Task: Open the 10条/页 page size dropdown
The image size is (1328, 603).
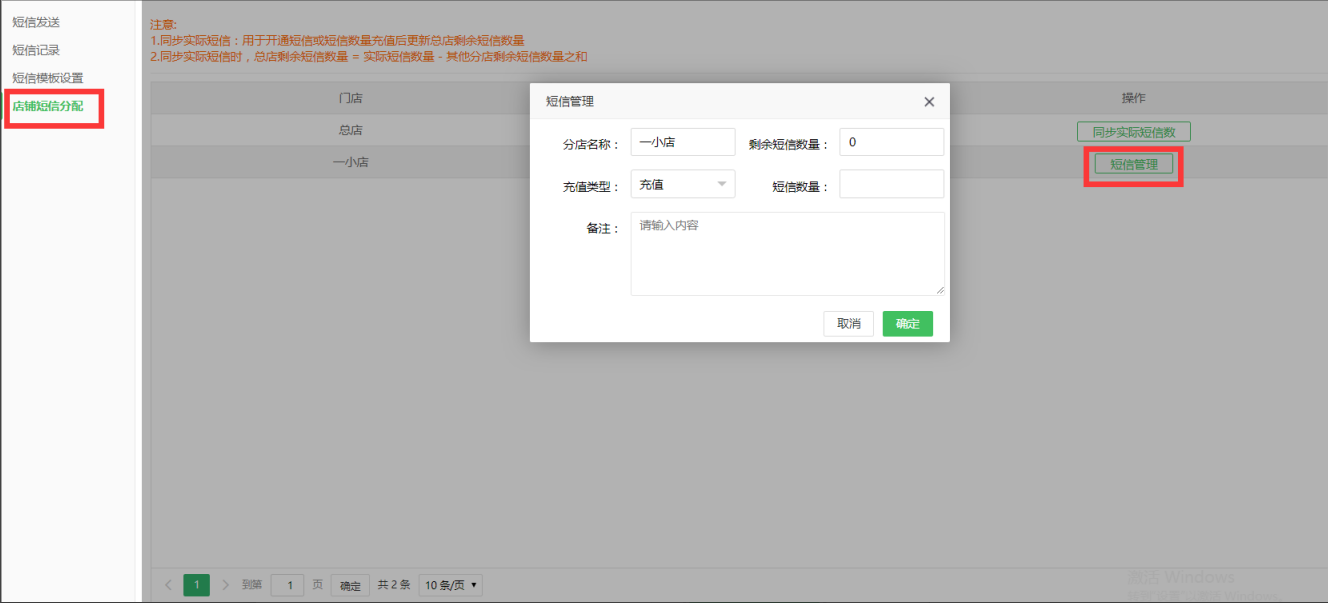Action: point(449,584)
